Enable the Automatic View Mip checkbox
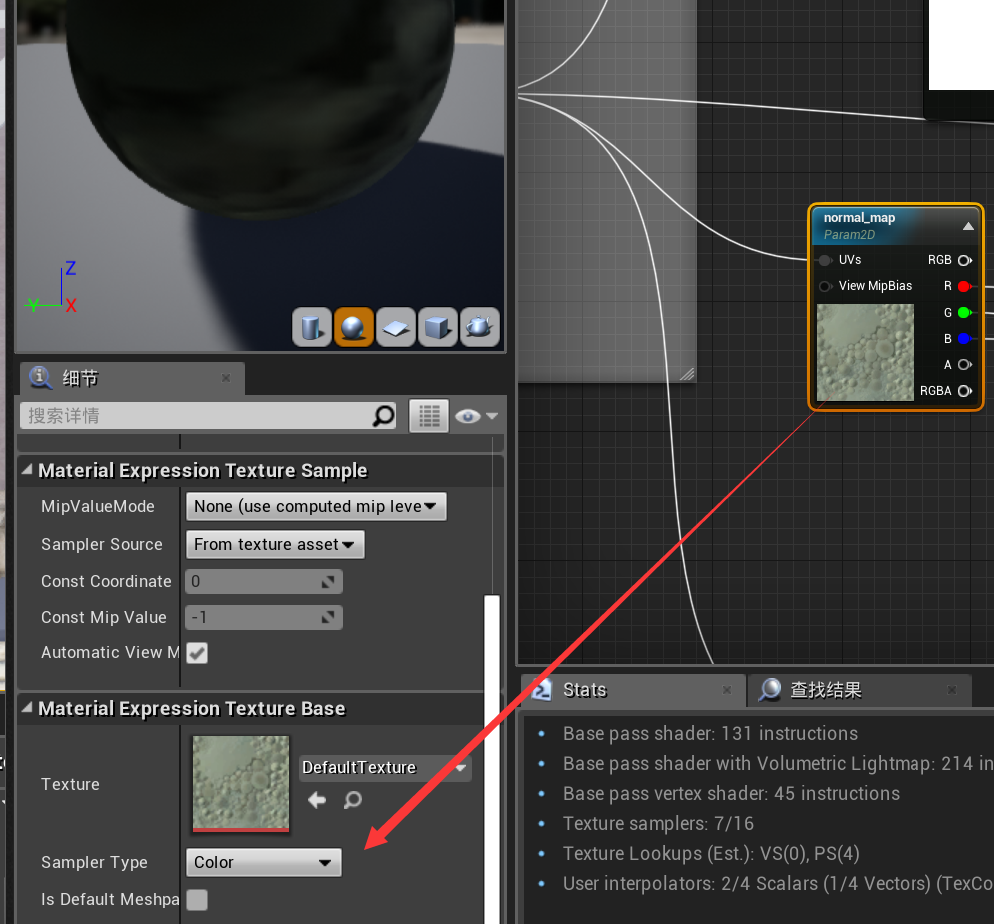 [196, 653]
